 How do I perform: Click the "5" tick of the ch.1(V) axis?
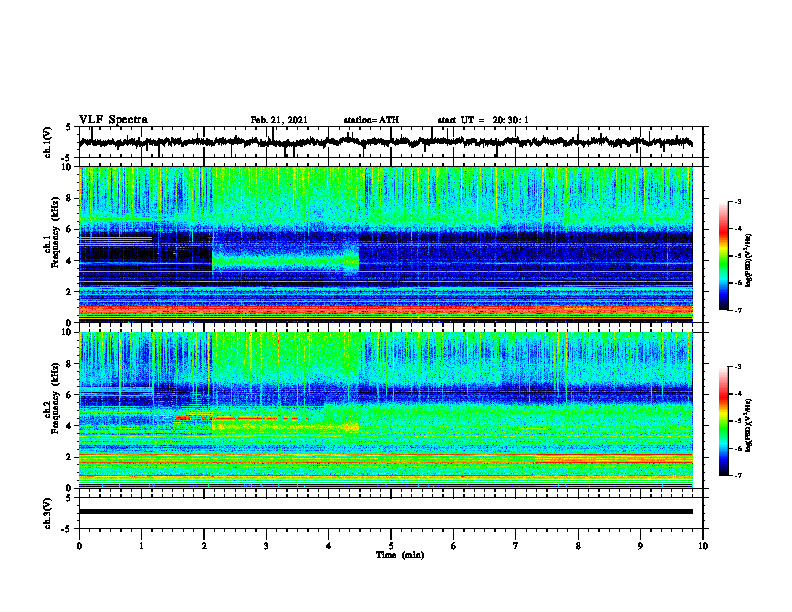[68, 128]
